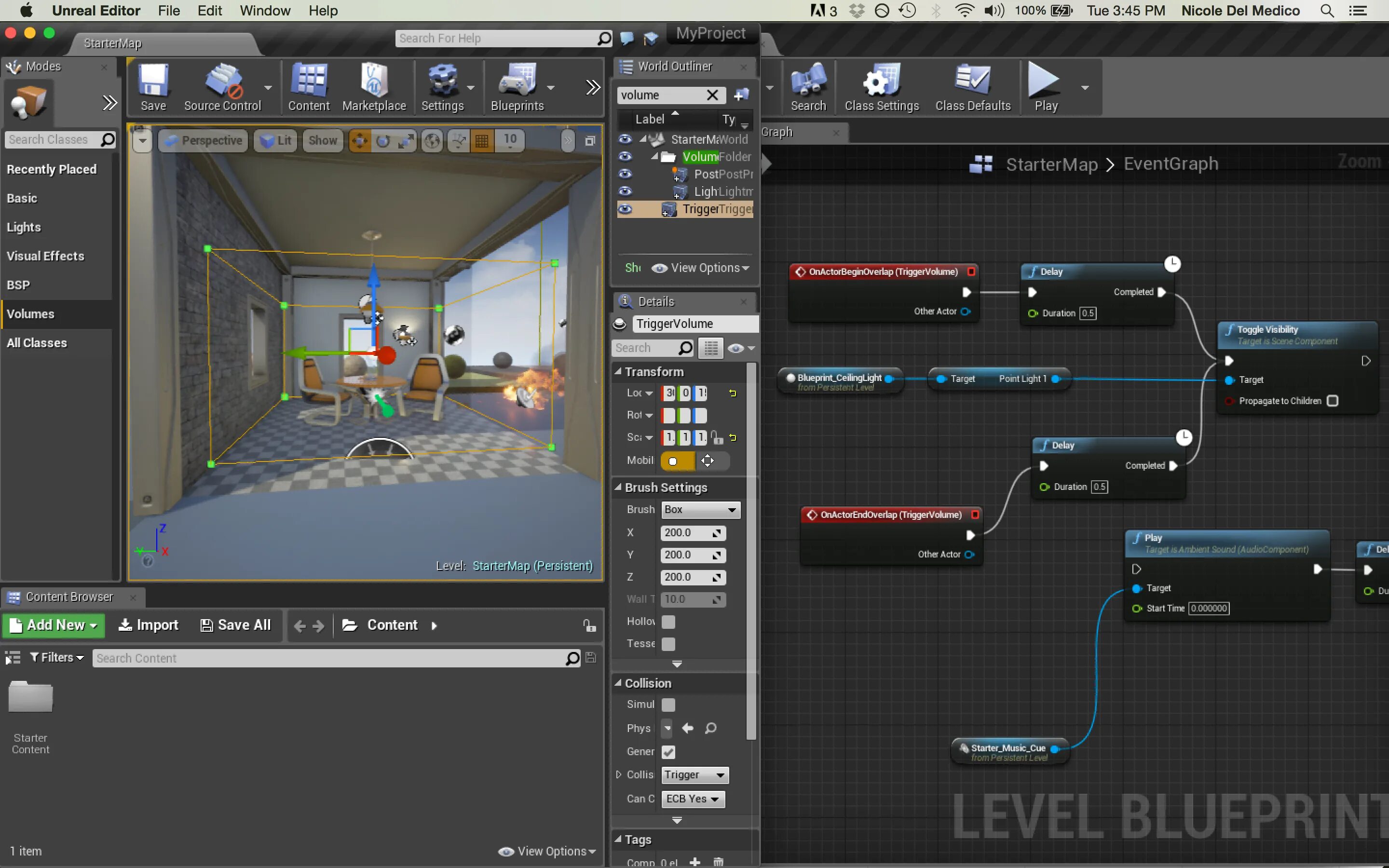Enable the Hollow checkbox in Brush Settings
1389x868 pixels.
point(668,622)
